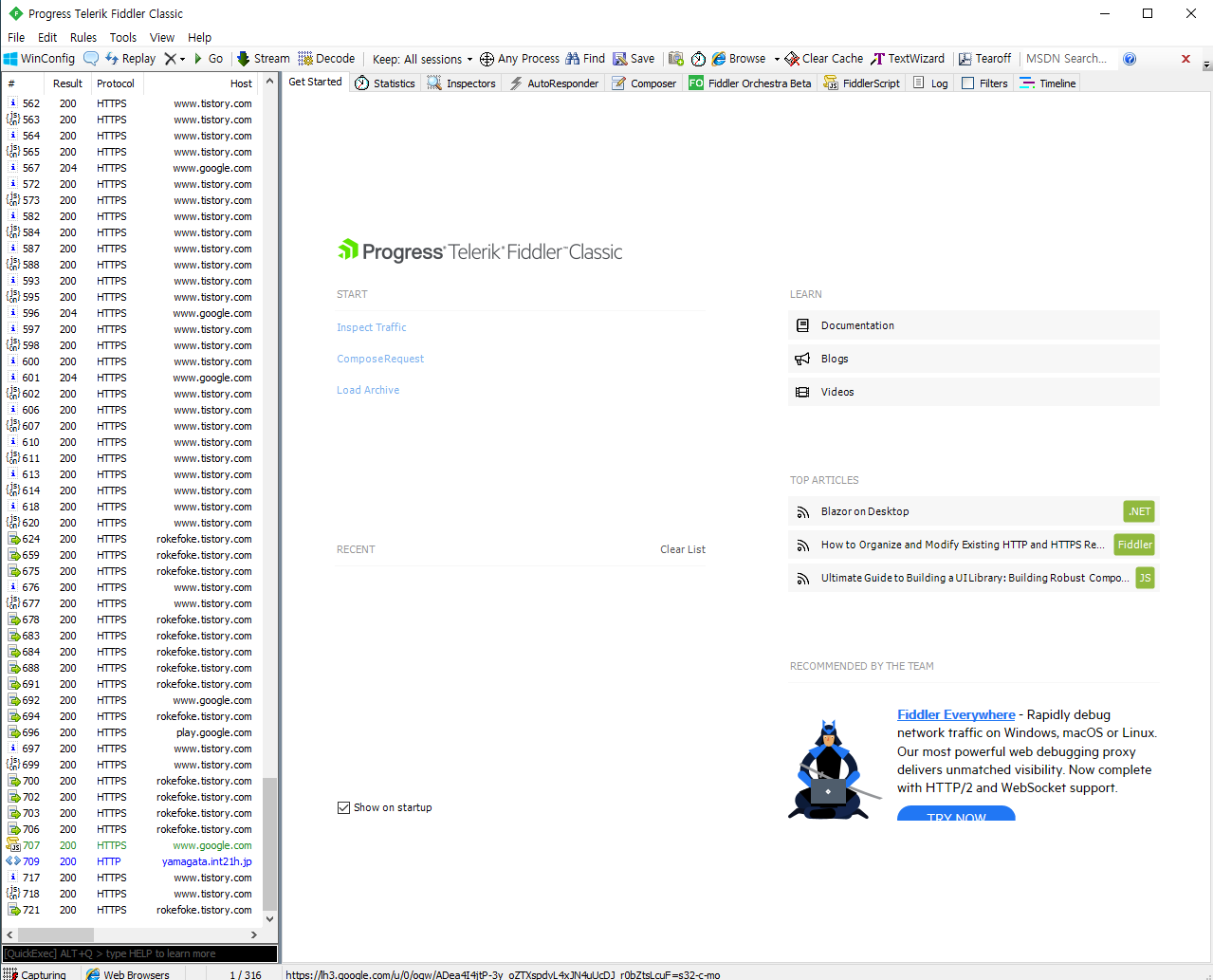Switch to the Log tab

(930, 83)
